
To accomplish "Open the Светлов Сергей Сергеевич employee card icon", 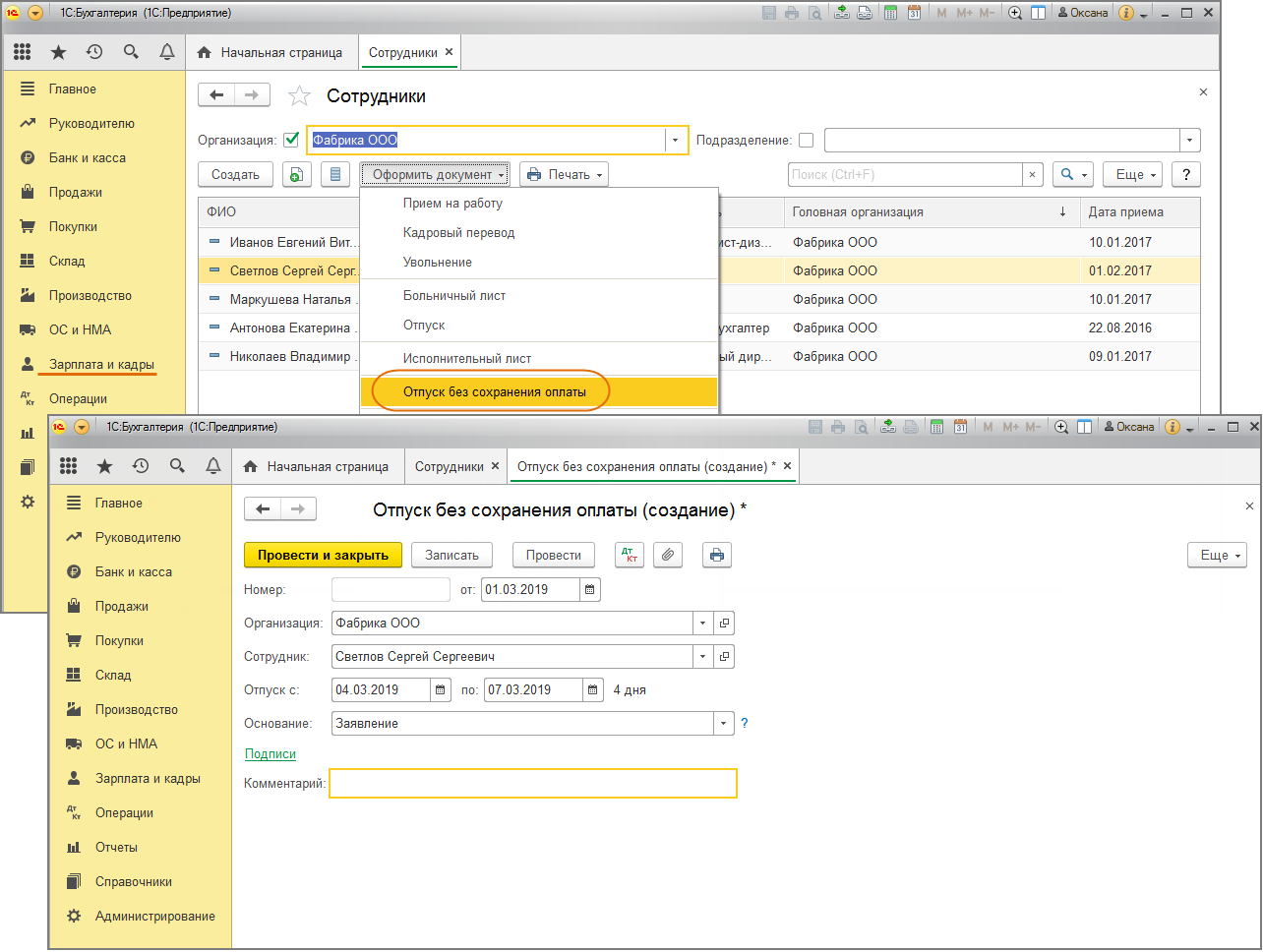I will (725, 657).
